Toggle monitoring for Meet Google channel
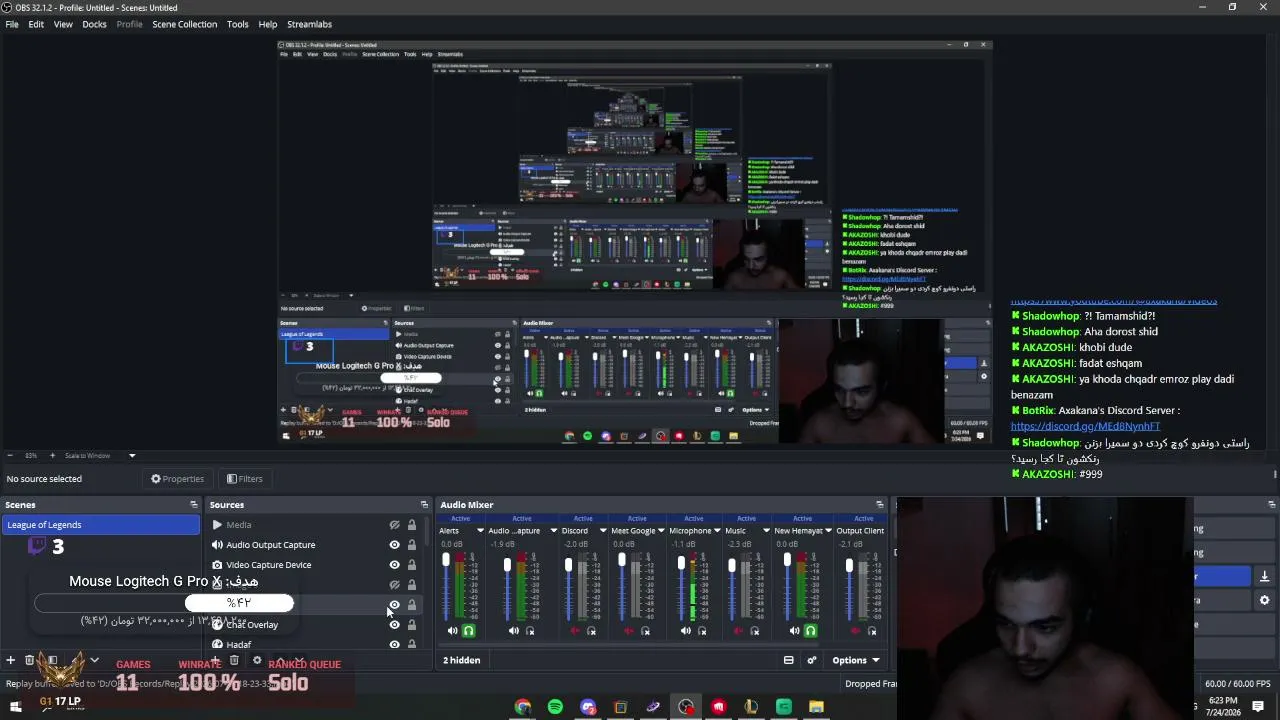Screen dimensions: 1280x720 (645, 631)
